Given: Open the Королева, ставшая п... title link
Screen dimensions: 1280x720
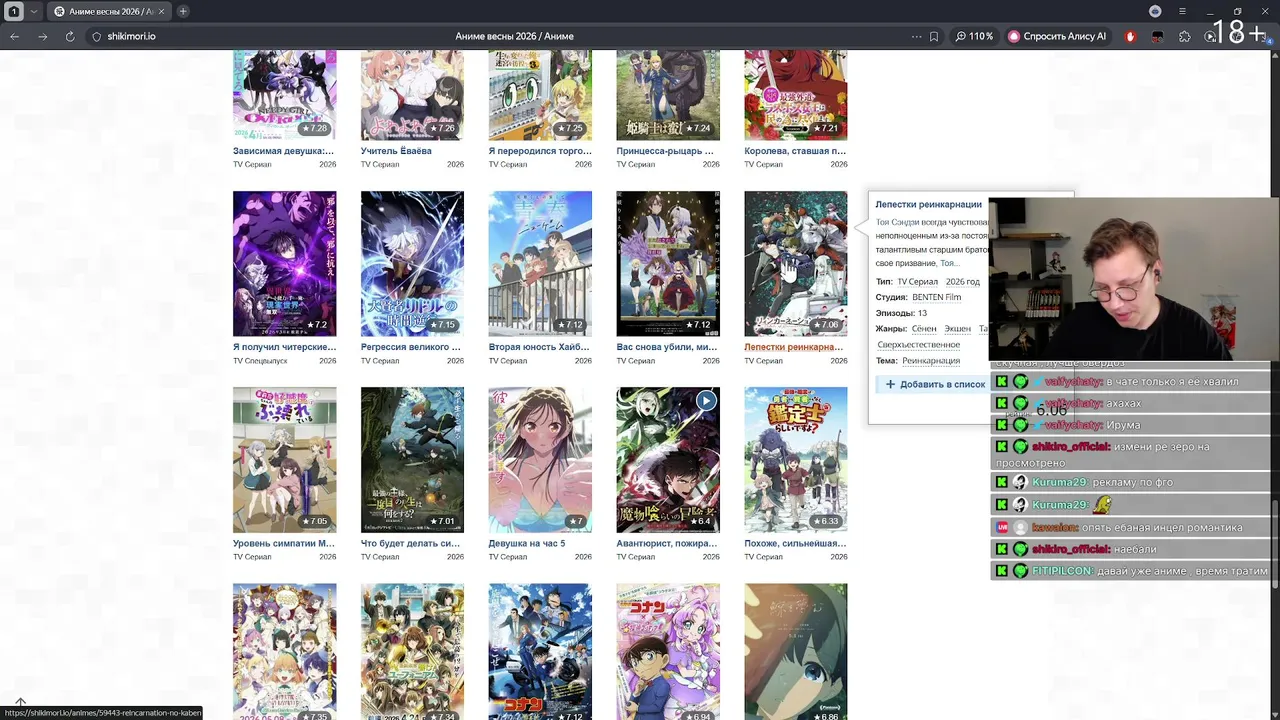Looking at the screenshot, I should [x=795, y=151].
